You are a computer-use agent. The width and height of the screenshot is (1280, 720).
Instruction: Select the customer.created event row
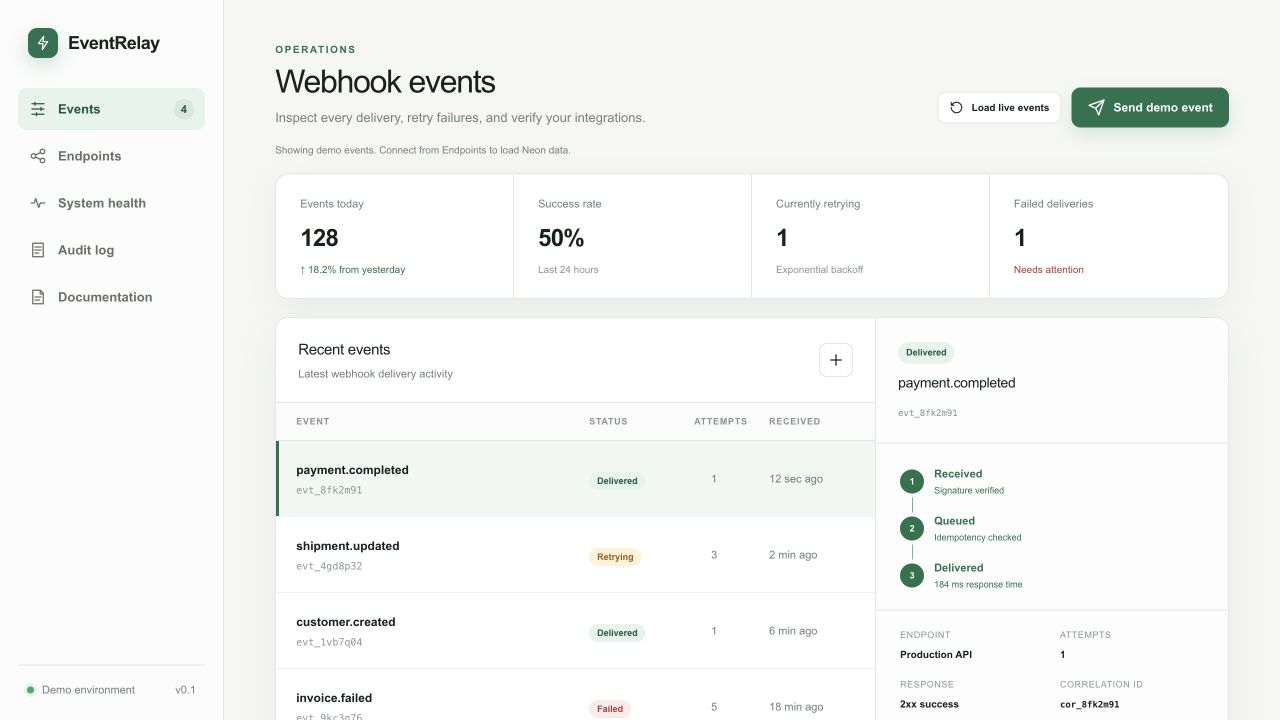pyautogui.click(x=575, y=631)
